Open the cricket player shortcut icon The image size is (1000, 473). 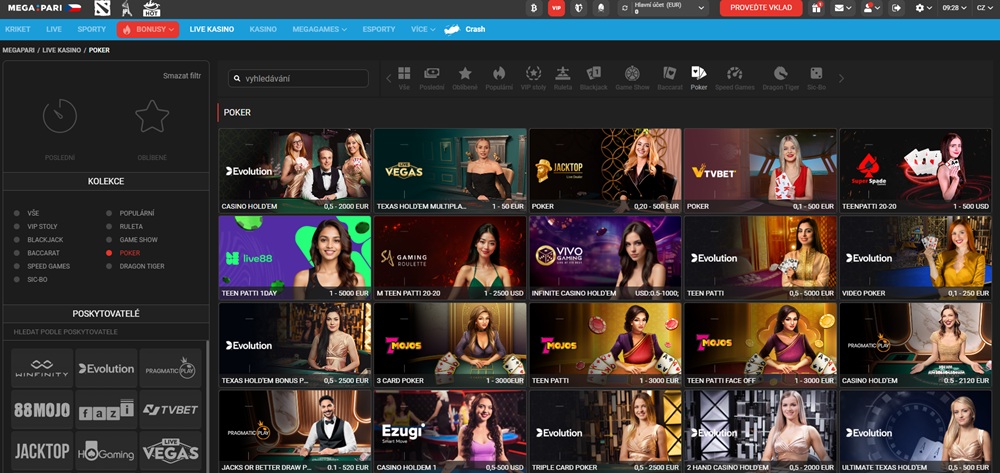126,8
